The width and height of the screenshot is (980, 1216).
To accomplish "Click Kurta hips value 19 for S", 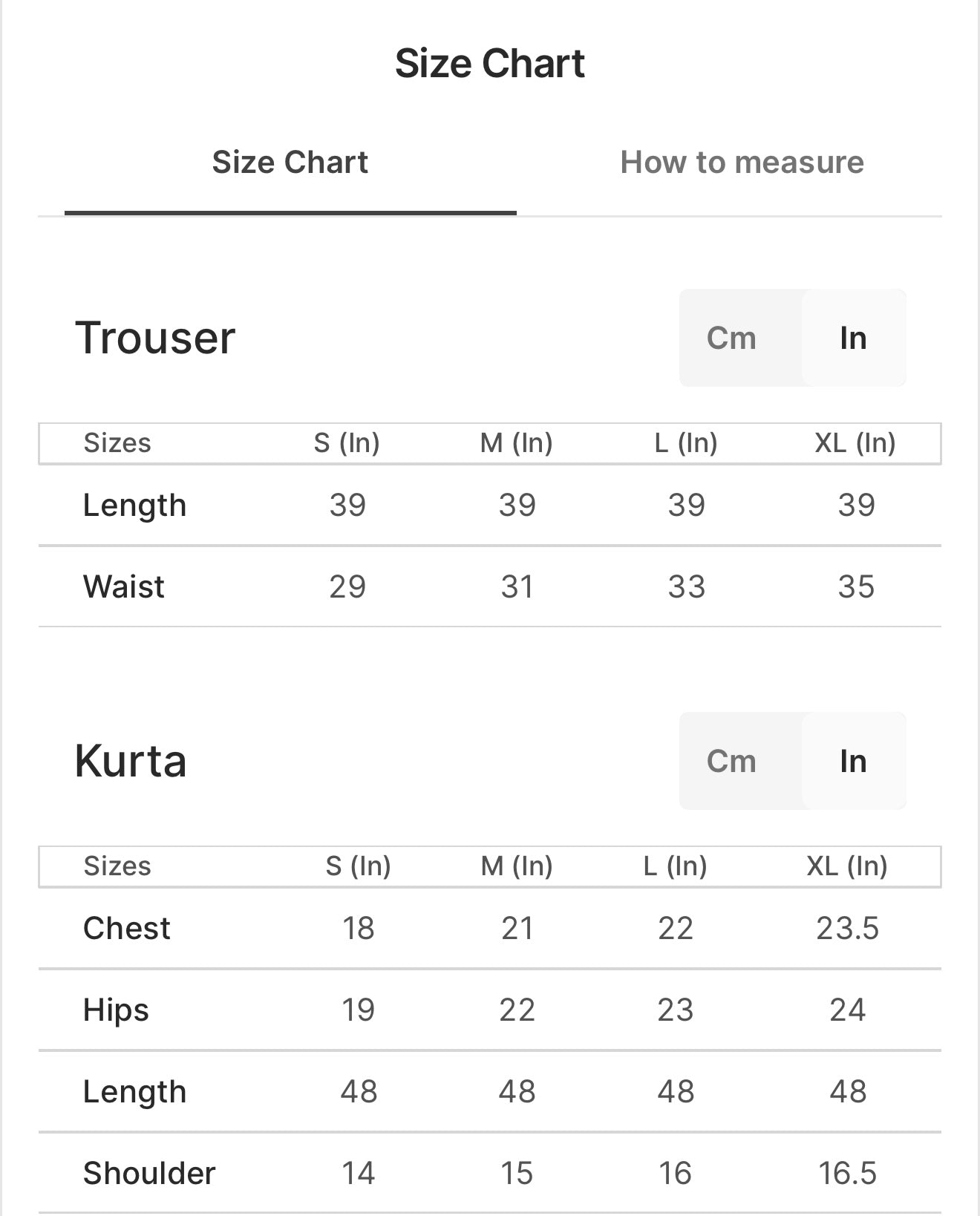I will (x=358, y=1010).
